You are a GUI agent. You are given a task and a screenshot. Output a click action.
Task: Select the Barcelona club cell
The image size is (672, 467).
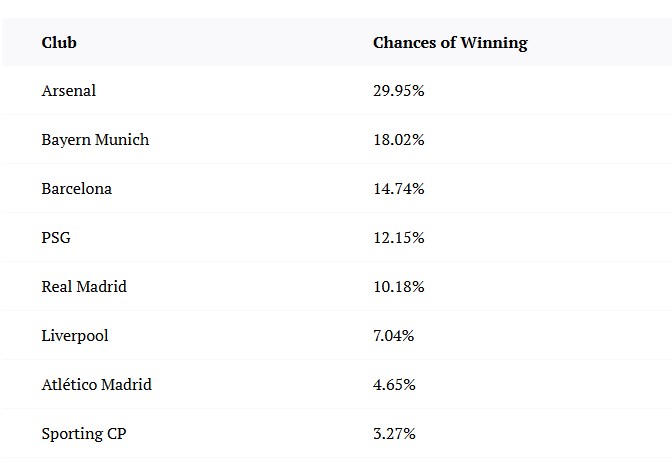(x=77, y=189)
